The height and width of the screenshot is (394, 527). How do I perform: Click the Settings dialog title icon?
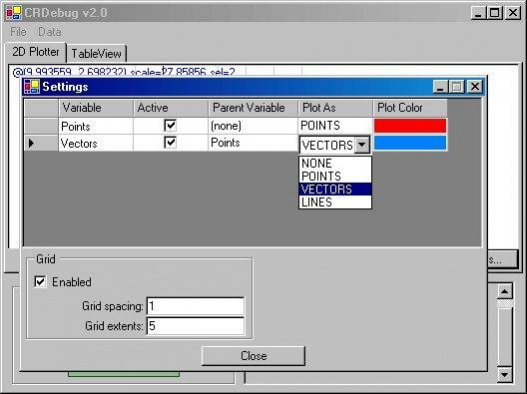(x=32, y=87)
